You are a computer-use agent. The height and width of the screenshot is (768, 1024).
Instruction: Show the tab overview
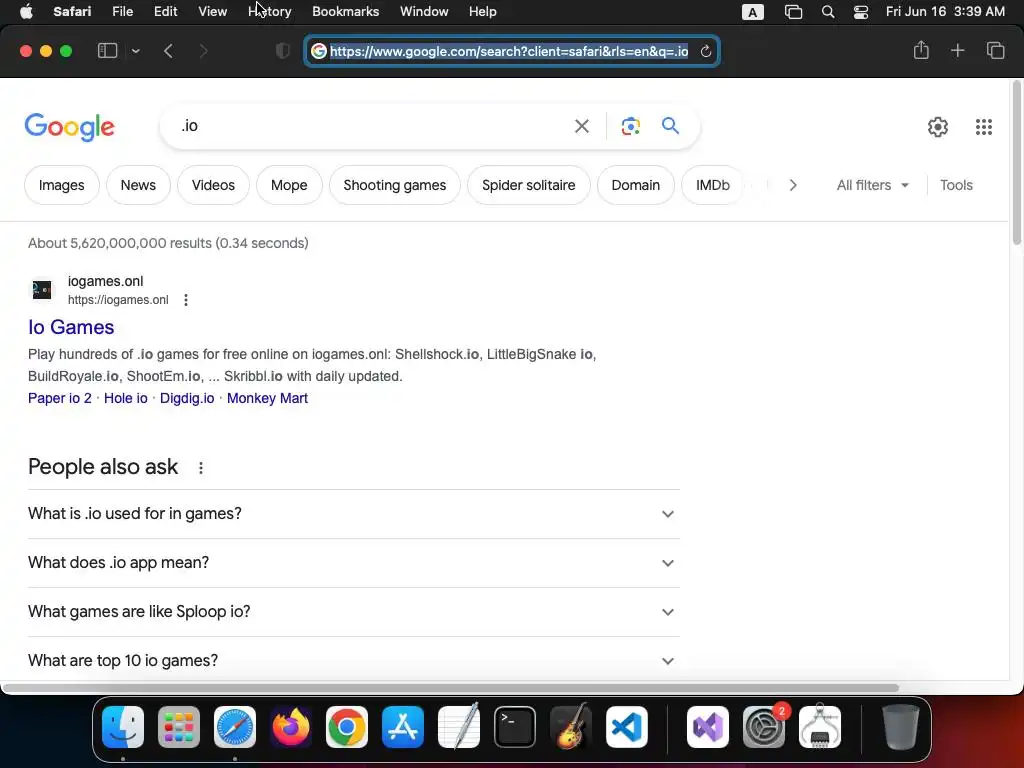click(x=995, y=50)
